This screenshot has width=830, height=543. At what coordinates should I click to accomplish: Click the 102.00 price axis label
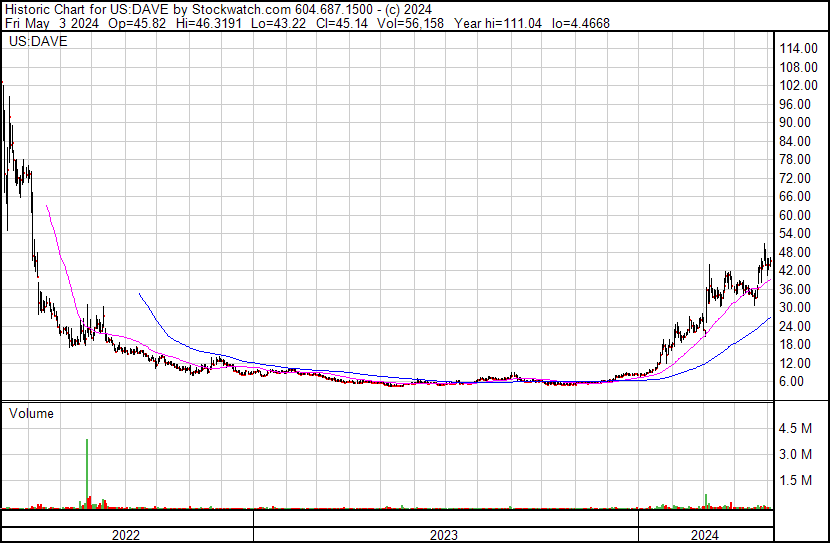click(x=798, y=85)
